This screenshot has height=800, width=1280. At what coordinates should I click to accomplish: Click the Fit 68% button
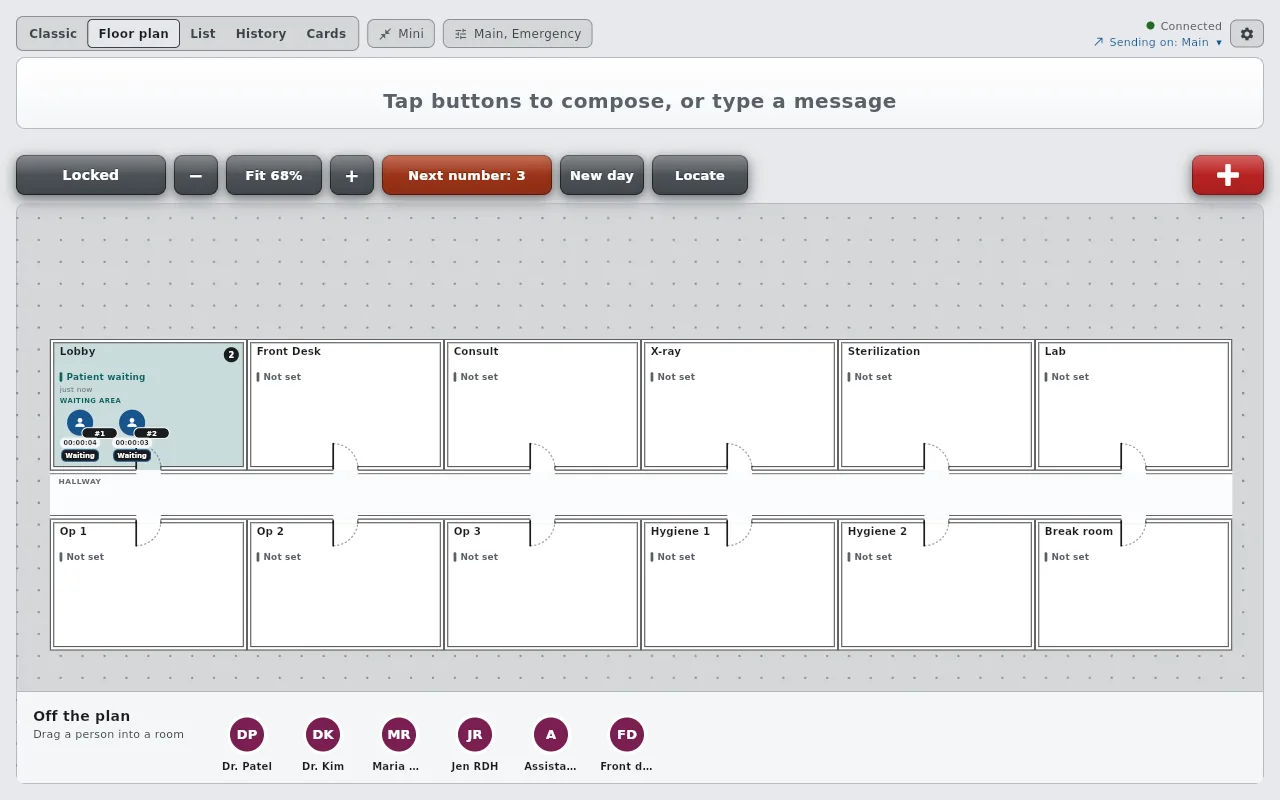click(274, 175)
